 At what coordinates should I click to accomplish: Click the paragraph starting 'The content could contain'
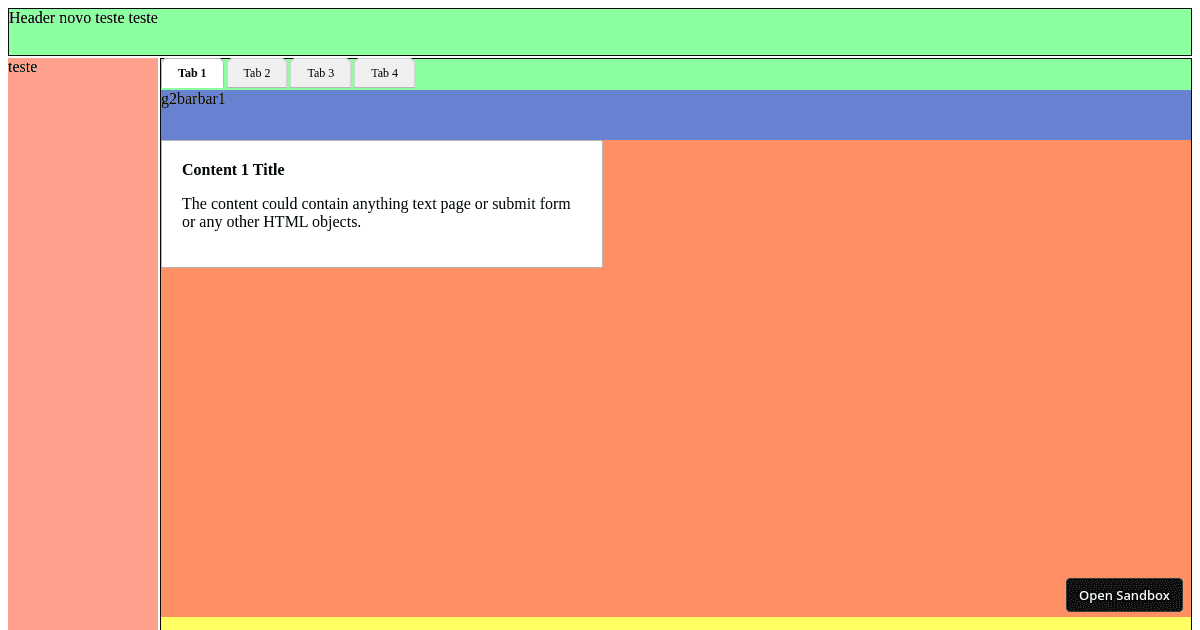[377, 213]
